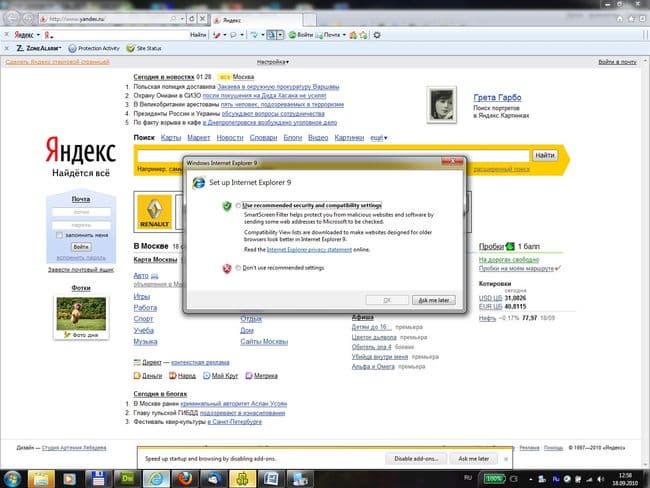Open the Грета Гарбо link
The height and width of the screenshot is (488, 650).
[x=497, y=97]
